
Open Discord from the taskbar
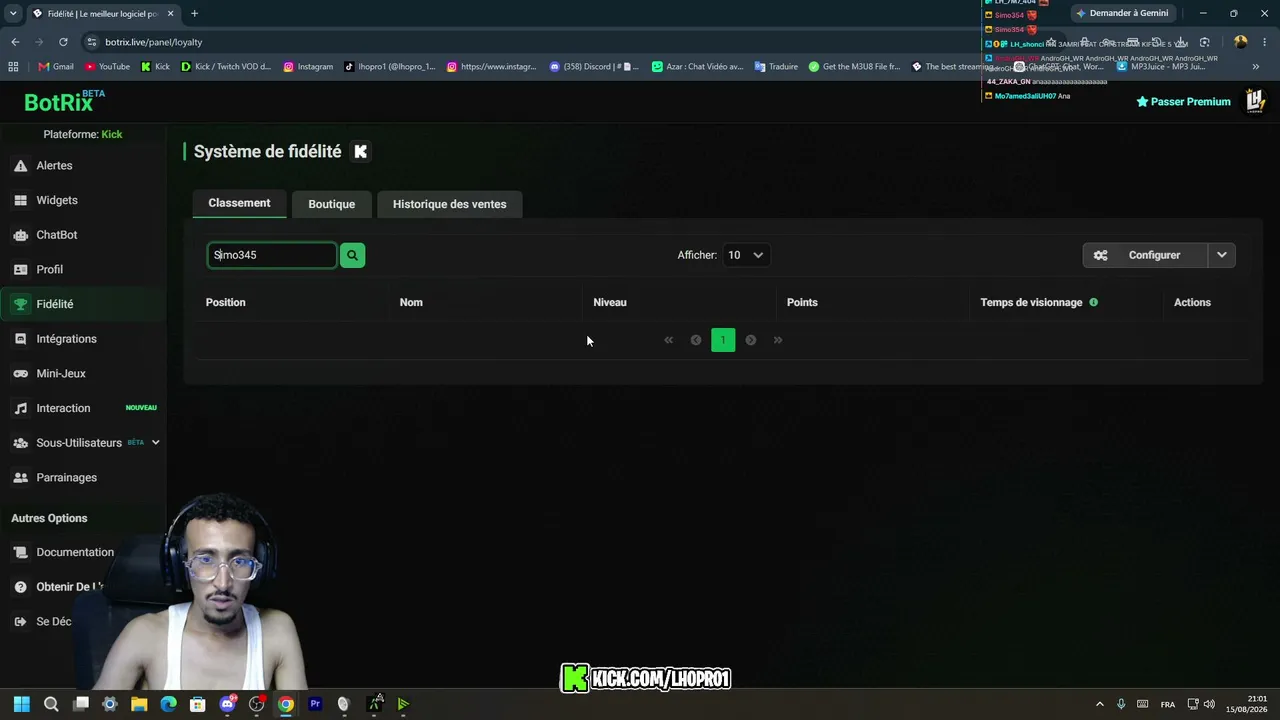pos(227,704)
